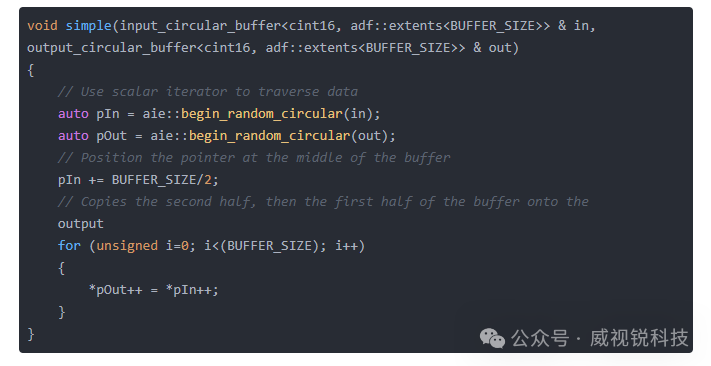Click the pIn += BUFFER_SIZE/2 statement

click(138, 180)
